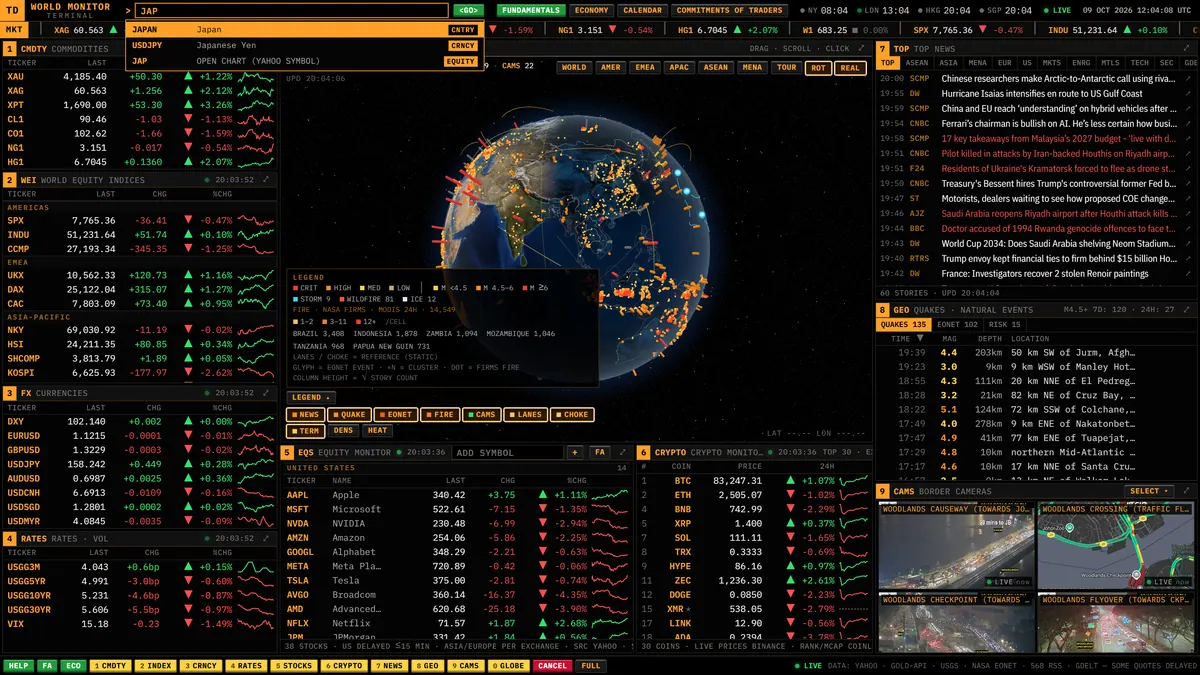Switch to the EONET 102 tab
Viewport: 1200px width, 675px height.
pos(957,324)
